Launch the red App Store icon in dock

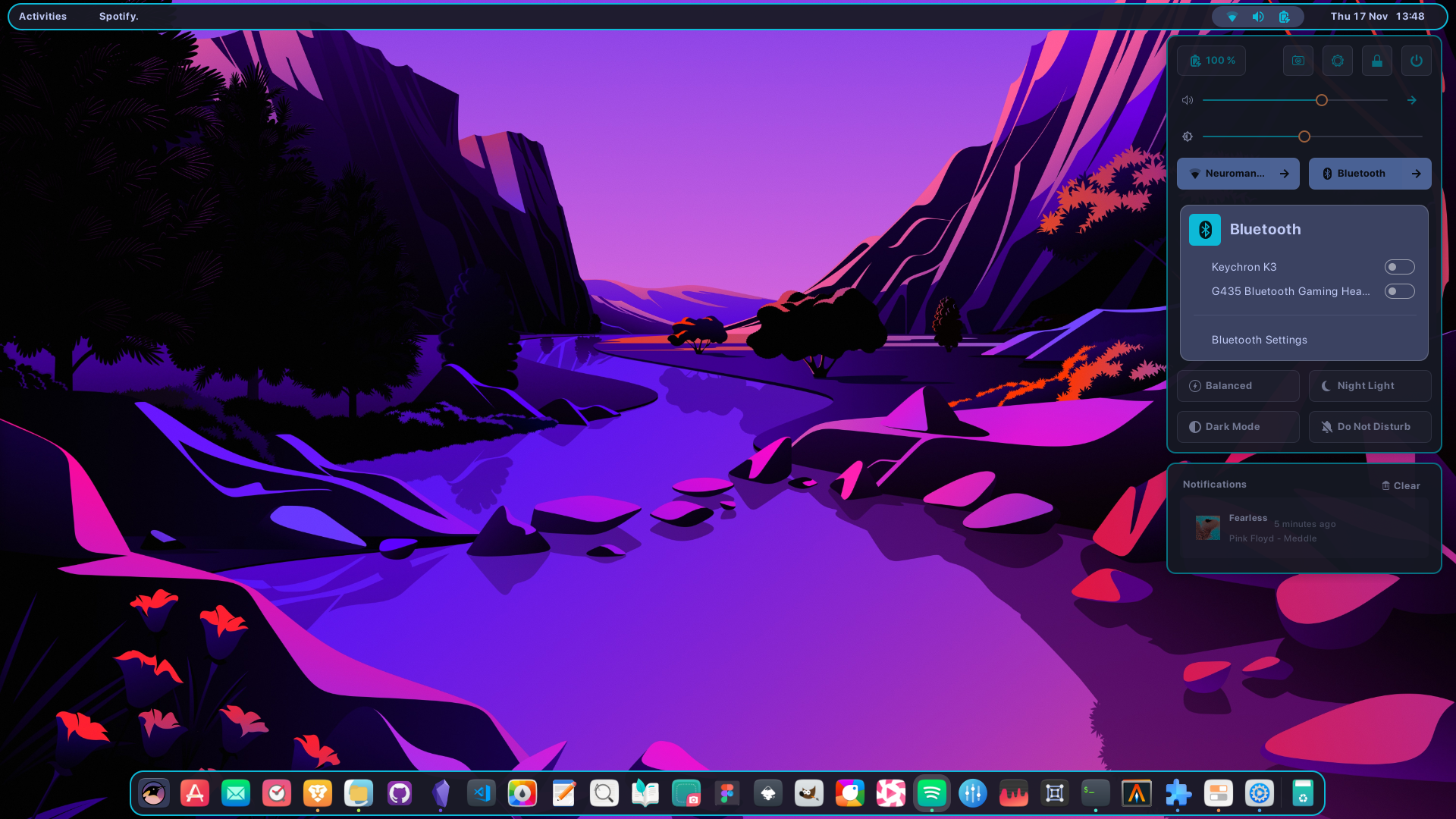(195, 793)
